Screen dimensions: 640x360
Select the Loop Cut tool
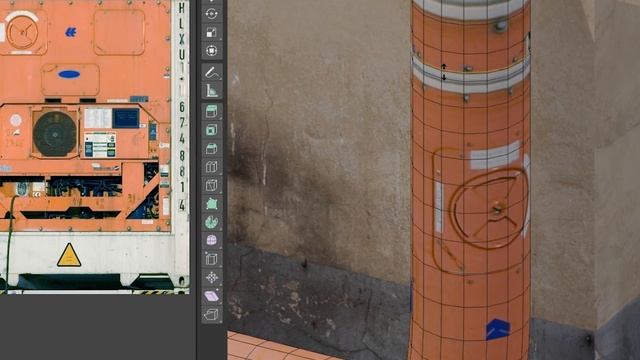point(211,167)
